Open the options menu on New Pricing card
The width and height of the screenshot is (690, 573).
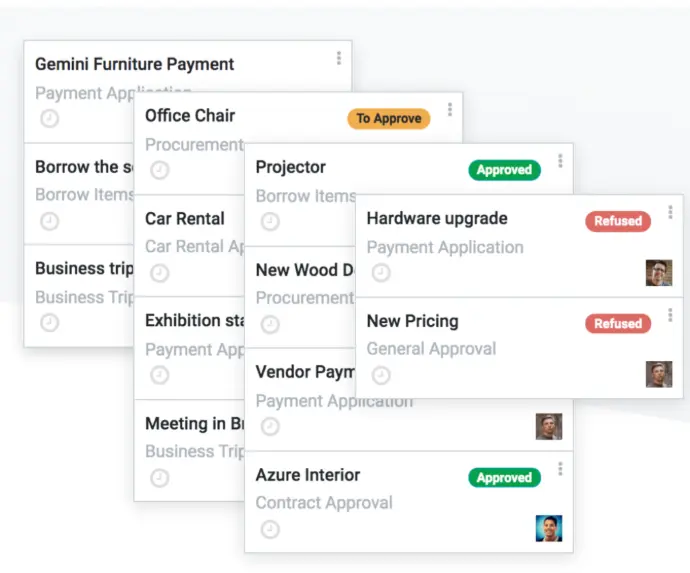click(670, 315)
